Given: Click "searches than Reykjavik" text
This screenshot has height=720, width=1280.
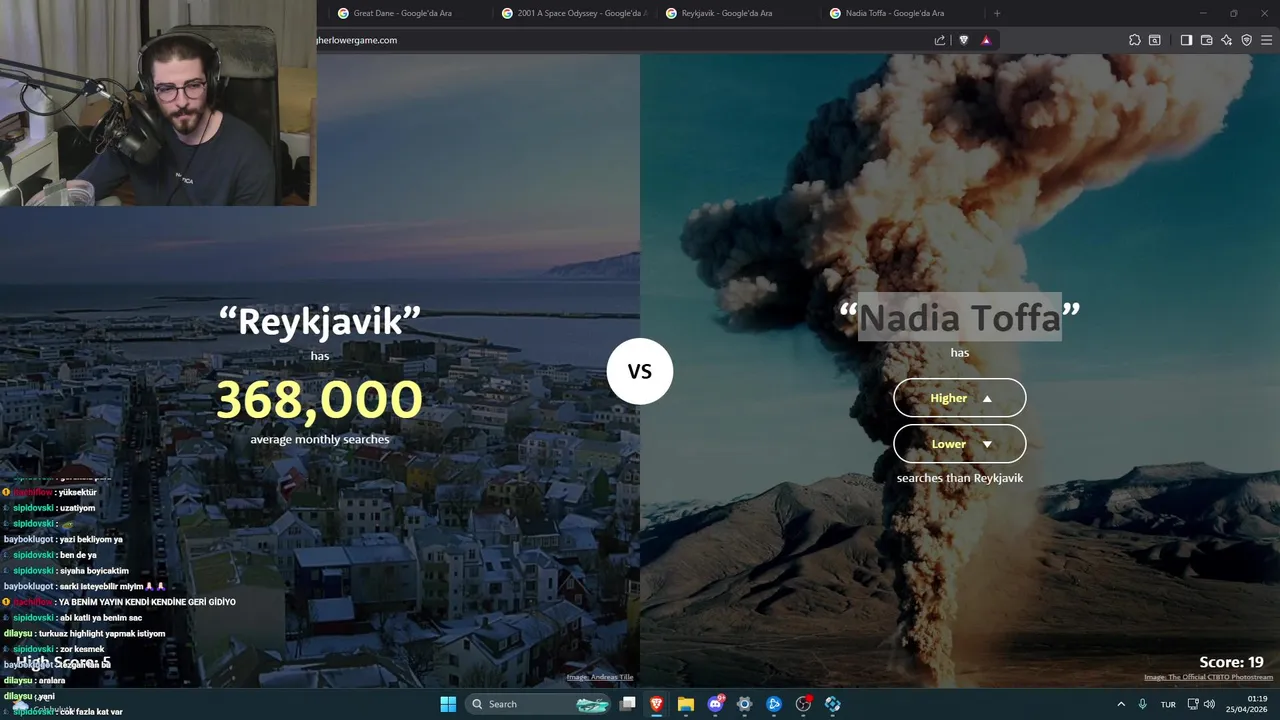Looking at the screenshot, I should tap(960, 478).
